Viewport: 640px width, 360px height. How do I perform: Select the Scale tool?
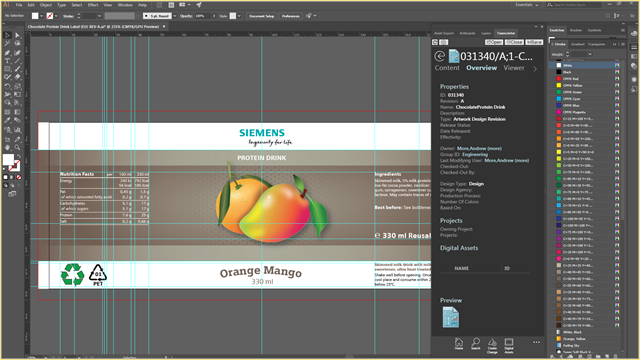coord(18,87)
